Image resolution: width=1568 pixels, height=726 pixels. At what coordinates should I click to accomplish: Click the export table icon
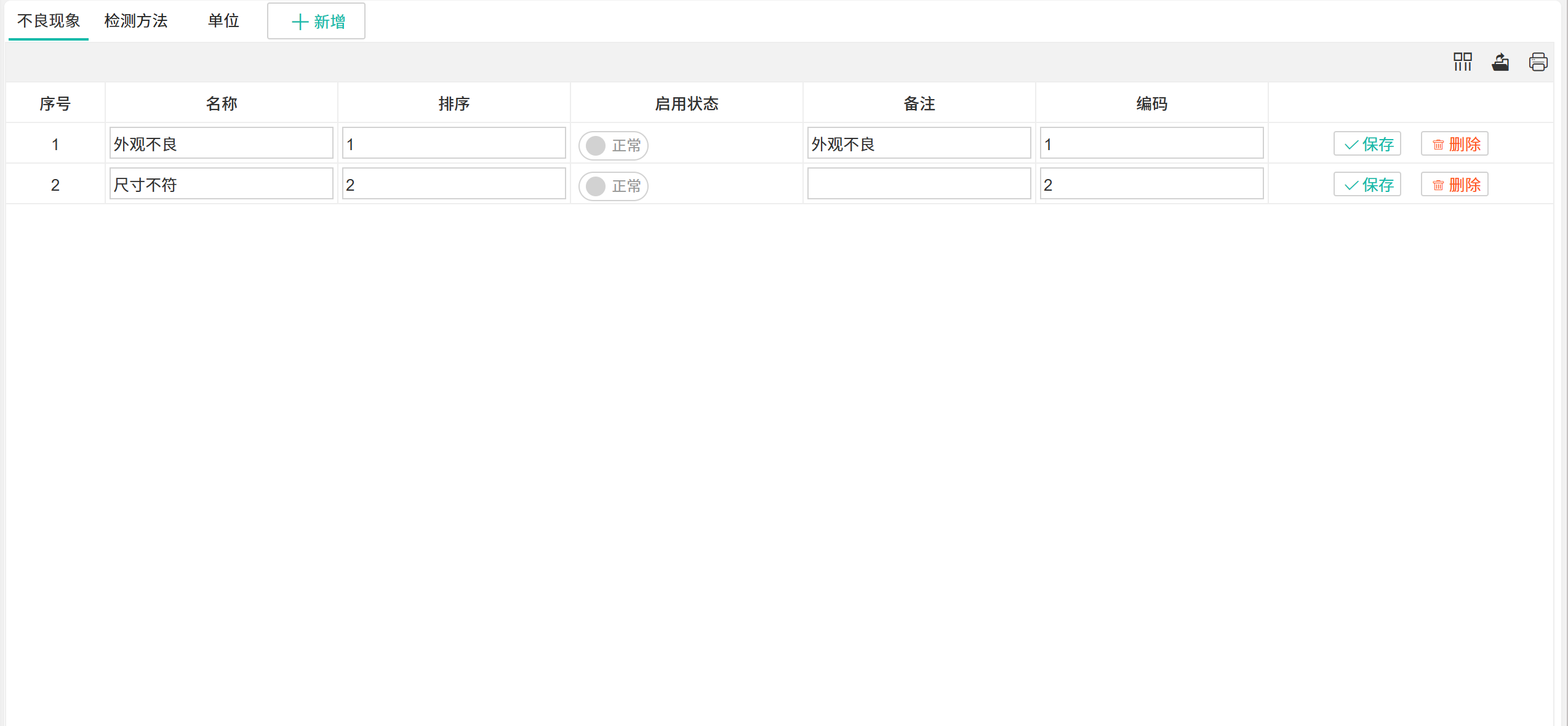point(1500,62)
